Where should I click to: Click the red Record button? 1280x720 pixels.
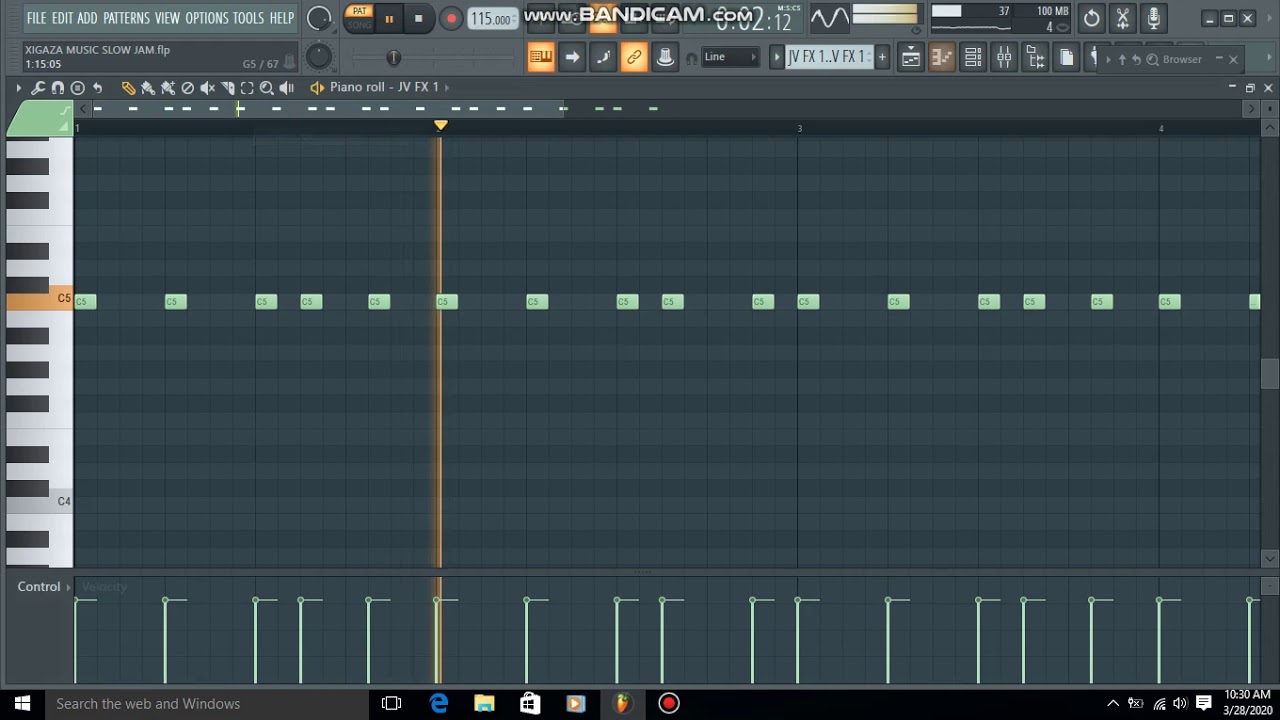coord(451,18)
